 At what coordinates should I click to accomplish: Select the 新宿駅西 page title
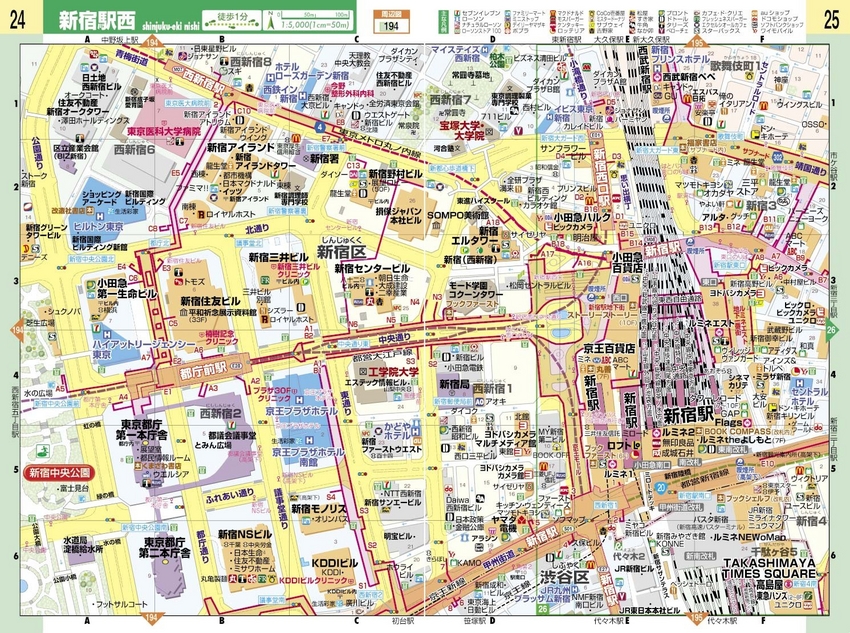click(96, 21)
